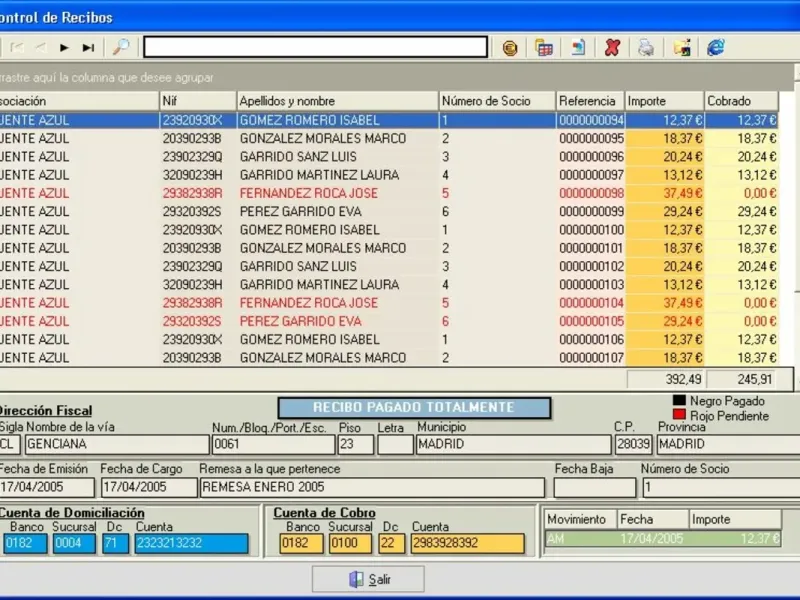Click the C.P. field showing 28039
This screenshot has width=800, height=600.
(633, 444)
